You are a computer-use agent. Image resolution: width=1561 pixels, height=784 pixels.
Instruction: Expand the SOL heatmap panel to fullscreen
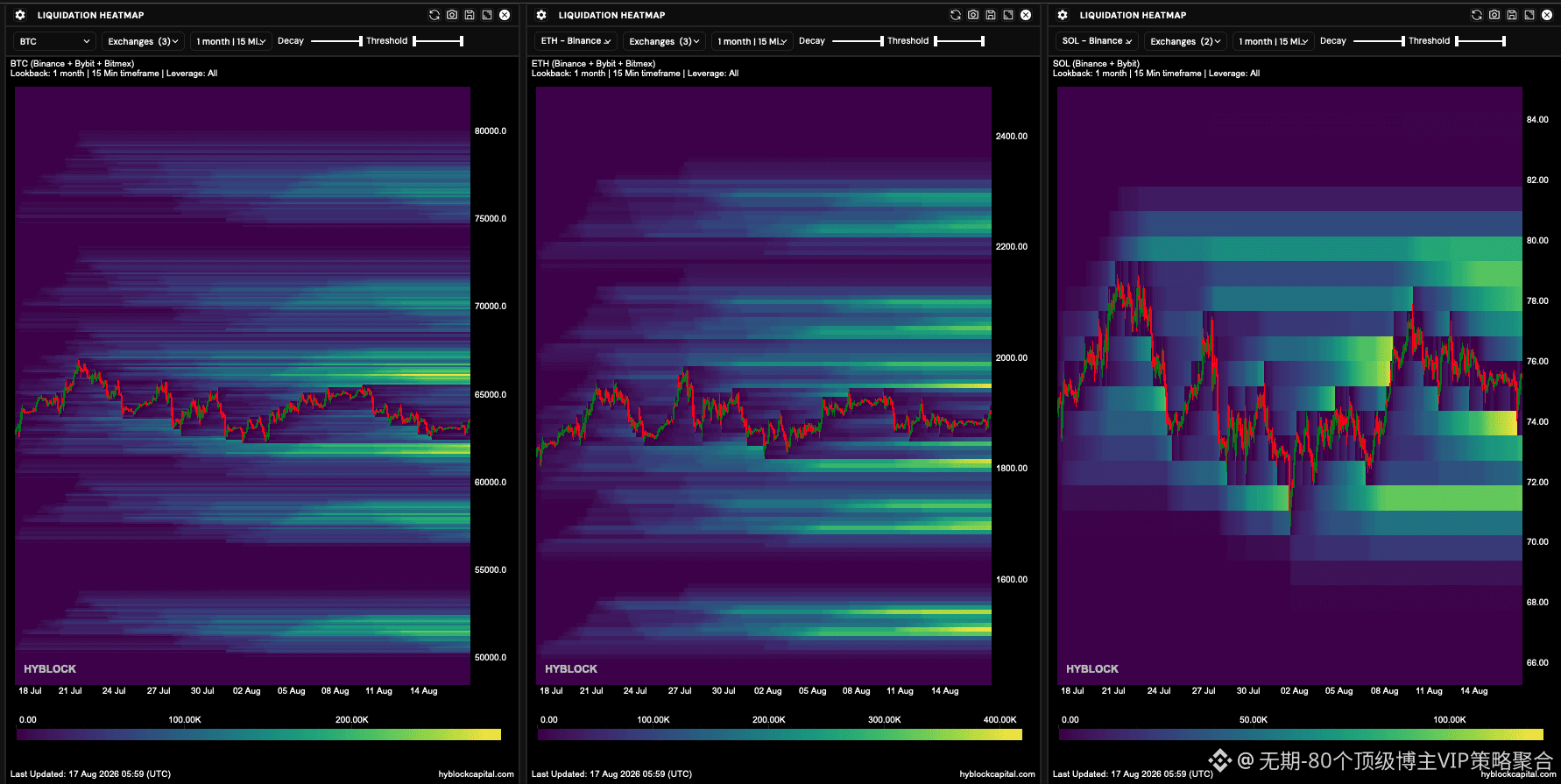click(1529, 15)
